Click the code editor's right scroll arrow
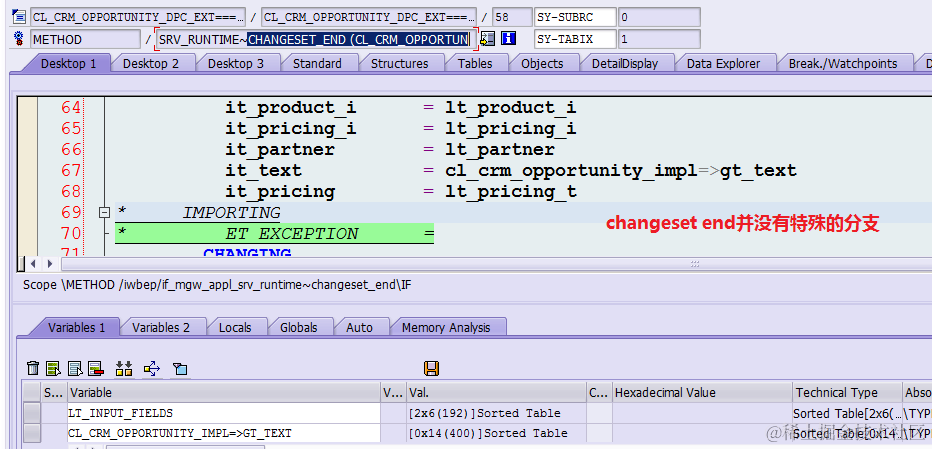This screenshot has width=932, height=449. [x=50, y=263]
